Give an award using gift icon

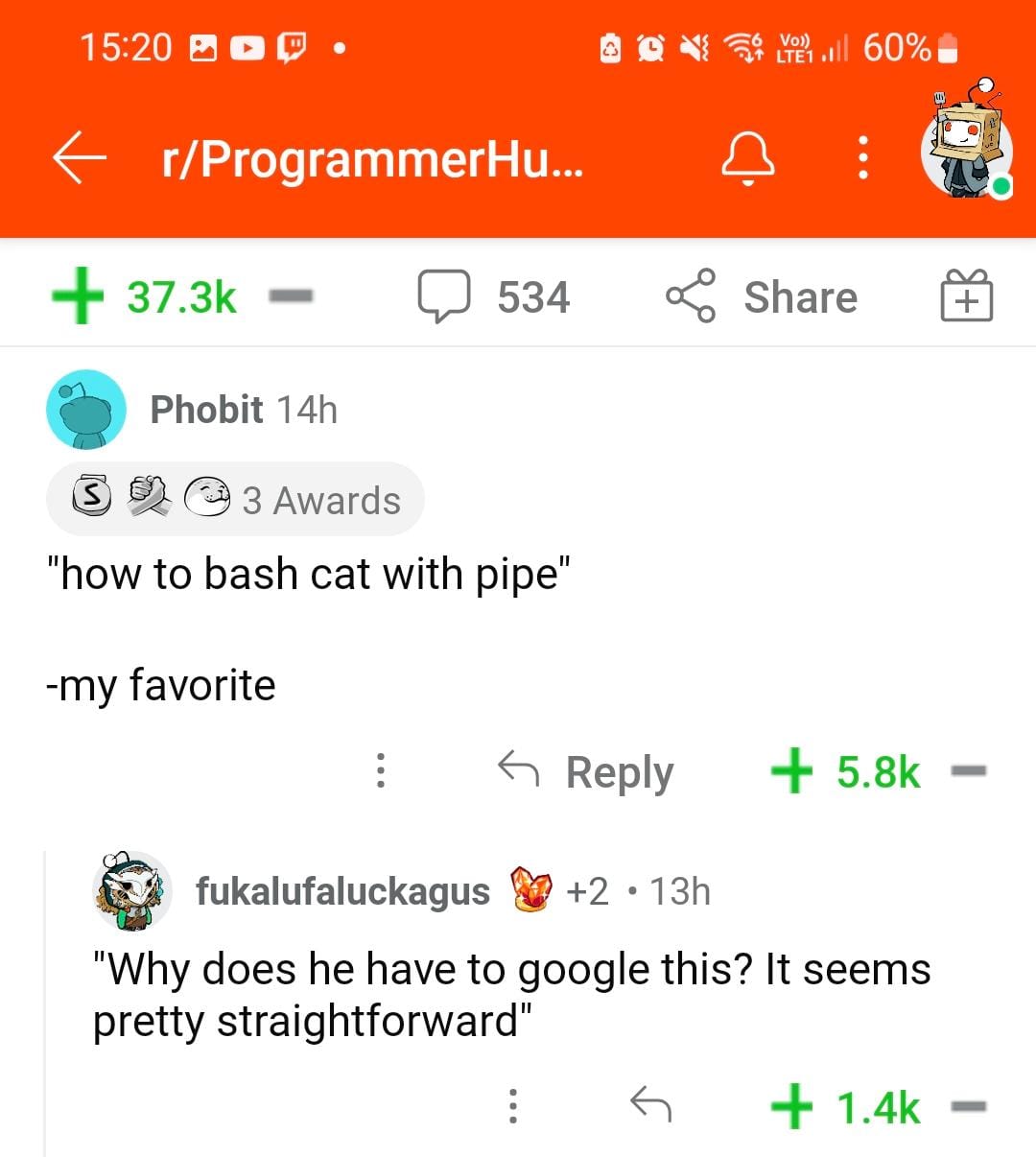pyautogui.click(x=967, y=295)
